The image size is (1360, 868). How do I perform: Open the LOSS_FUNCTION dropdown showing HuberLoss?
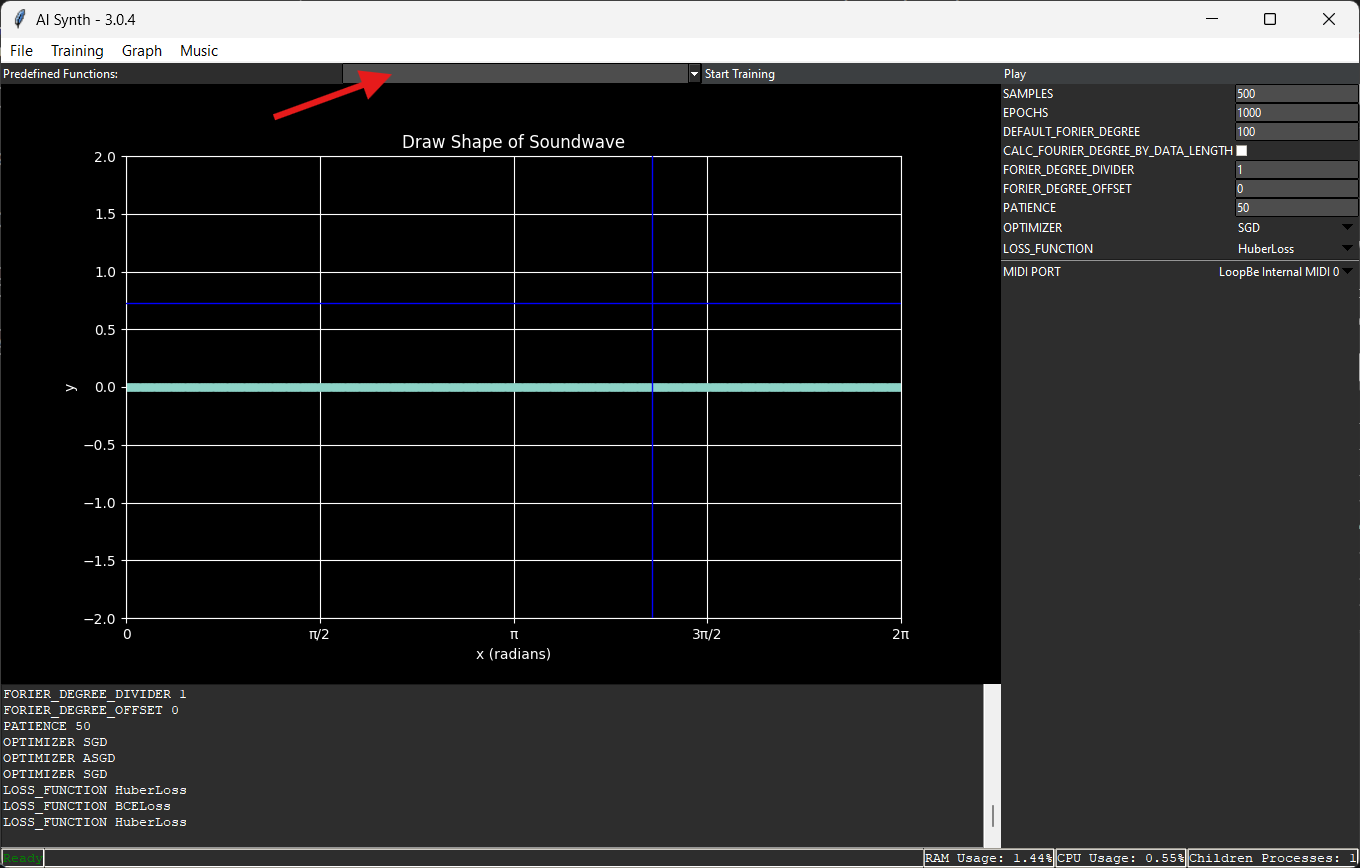point(1296,249)
